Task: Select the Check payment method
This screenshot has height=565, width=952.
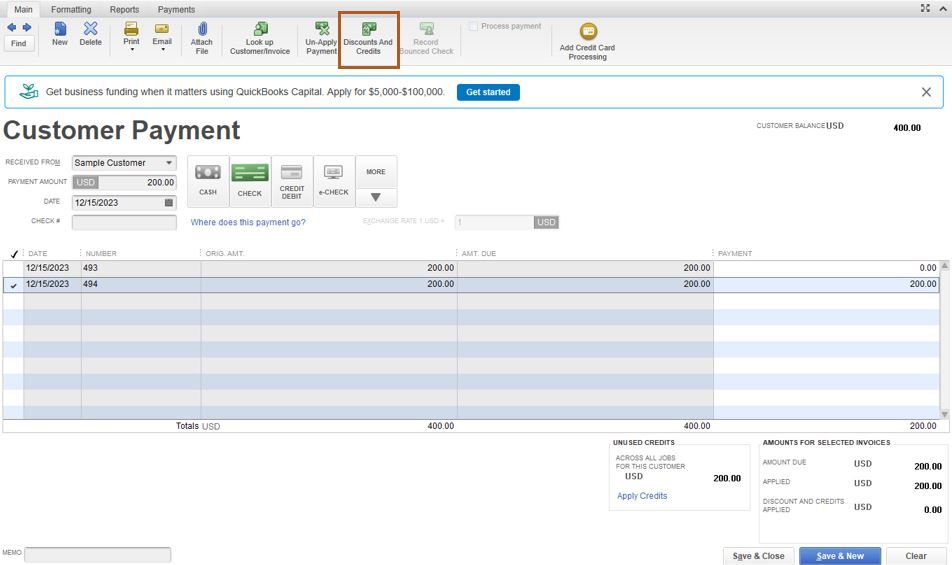Action: [x=250, y=181]
